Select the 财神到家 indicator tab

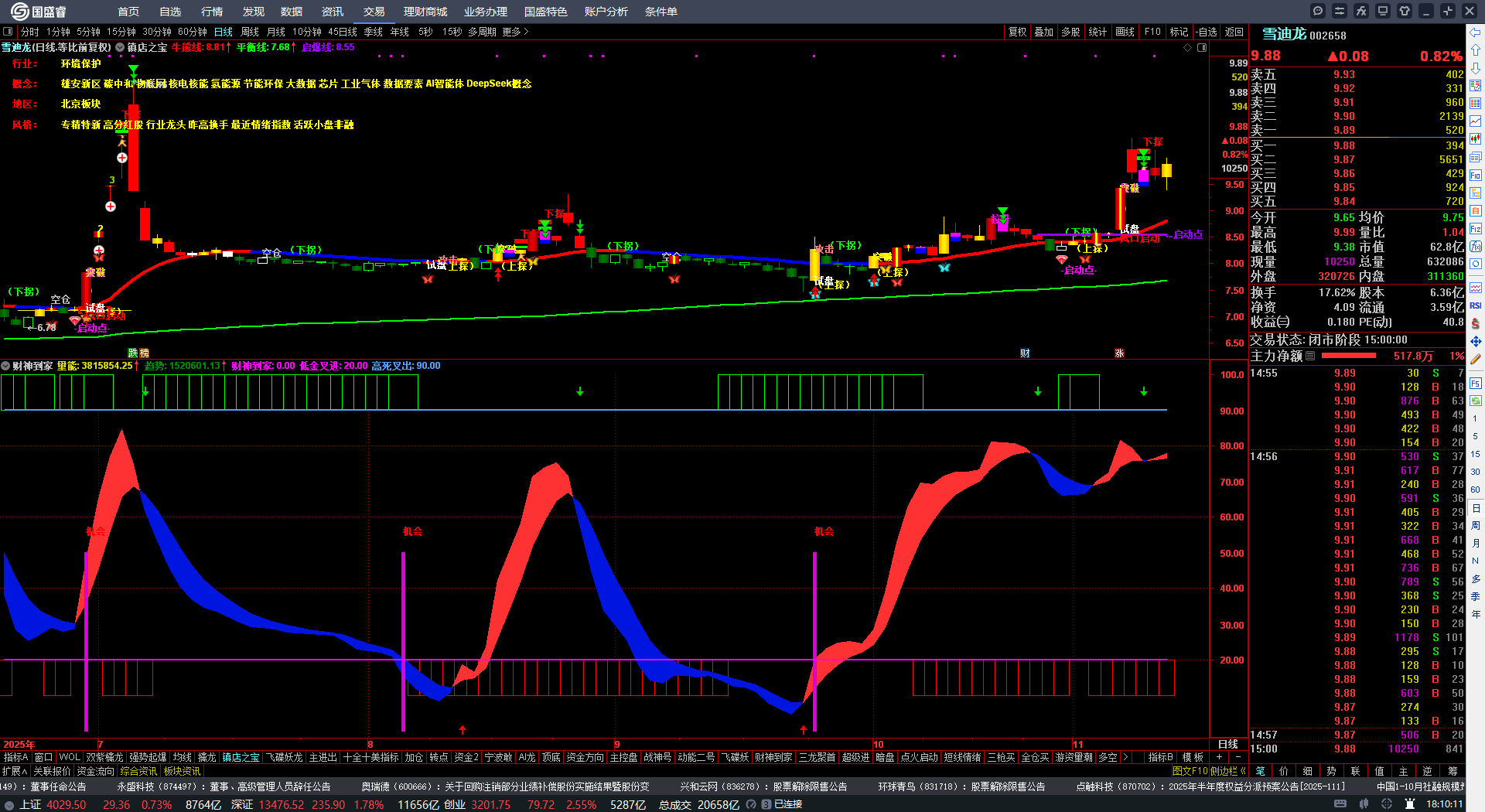773,757
